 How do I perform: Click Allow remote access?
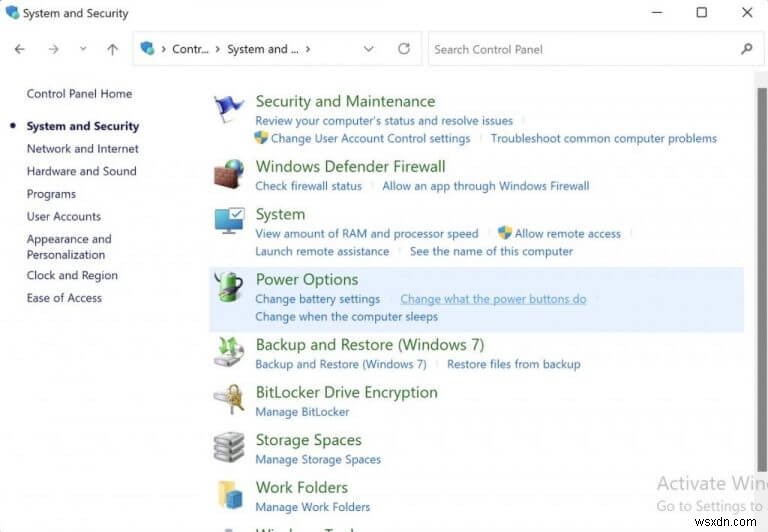[x=567, y=234]
